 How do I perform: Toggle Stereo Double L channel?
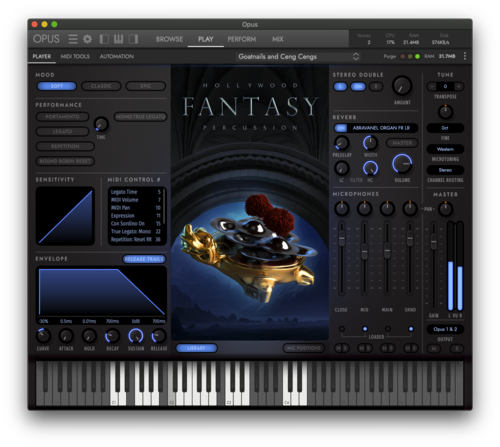340,86
